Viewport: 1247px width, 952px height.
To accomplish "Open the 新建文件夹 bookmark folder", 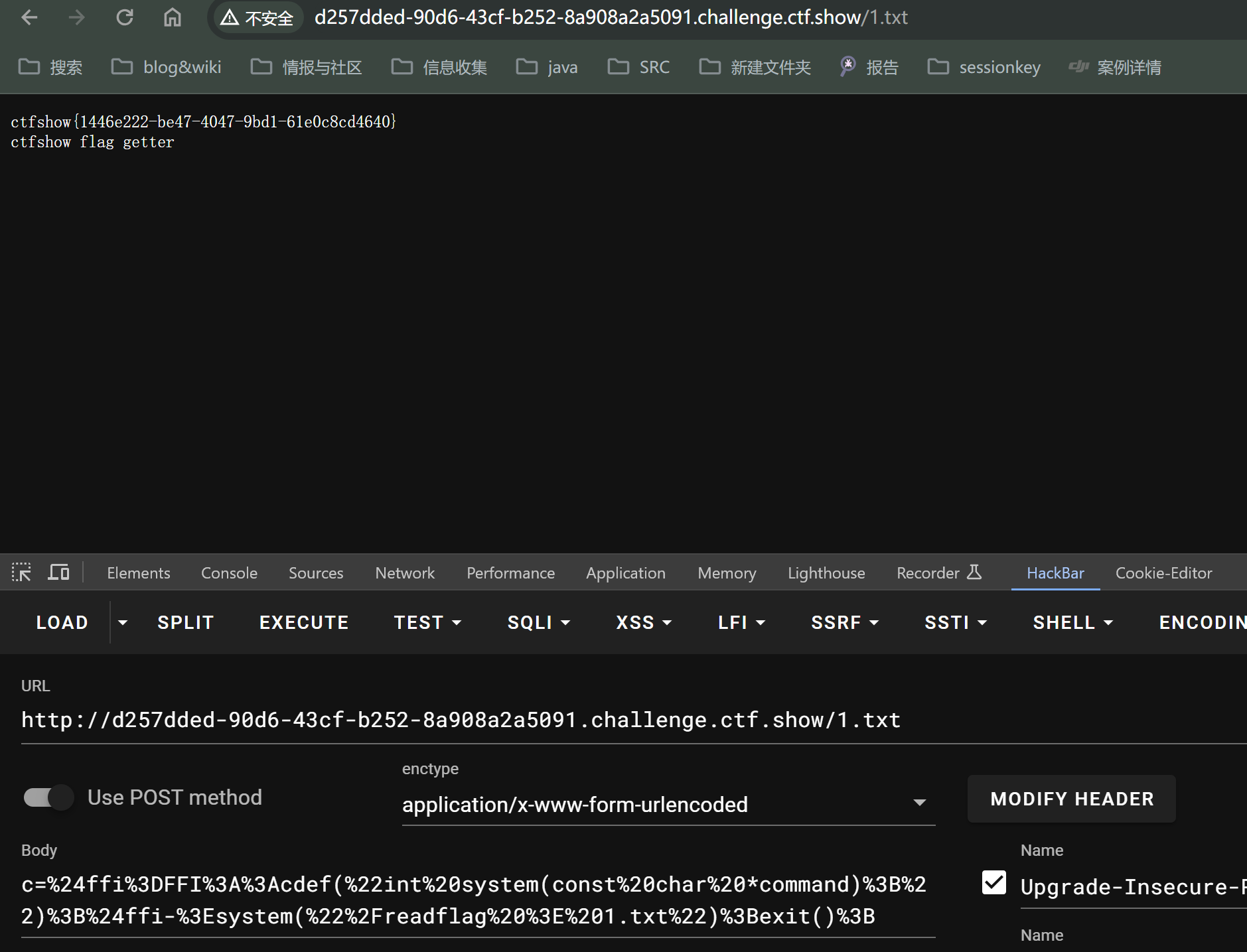I will click(755, 67).
